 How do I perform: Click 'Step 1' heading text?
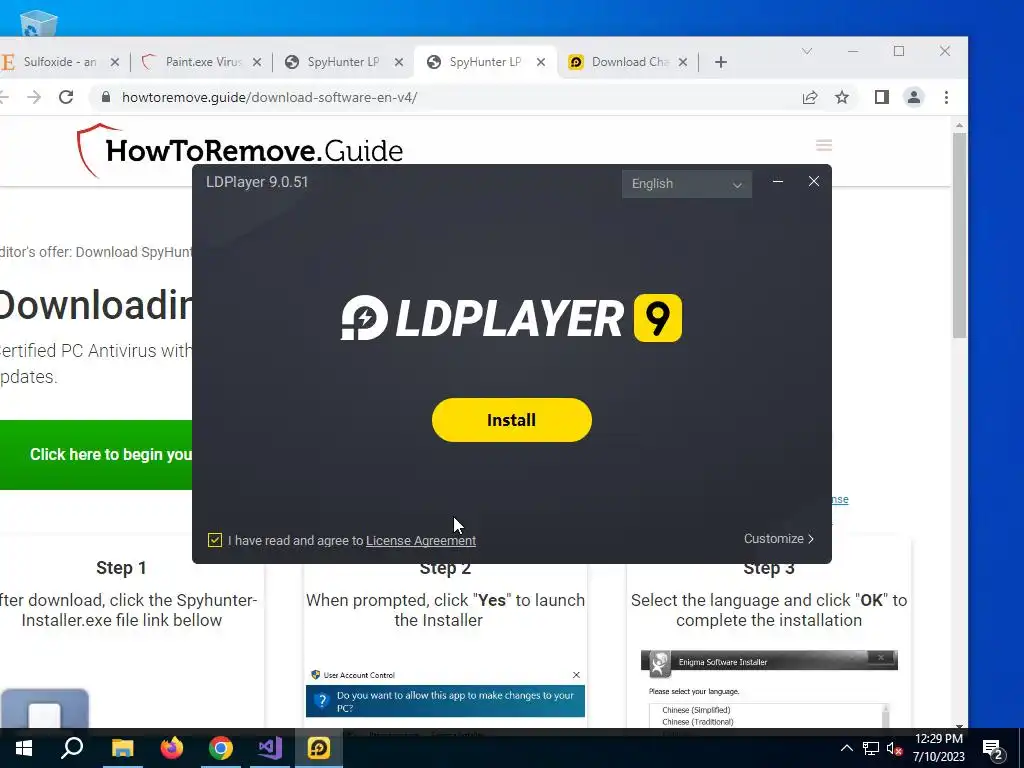pyautogui.click(x=121, y=568)
